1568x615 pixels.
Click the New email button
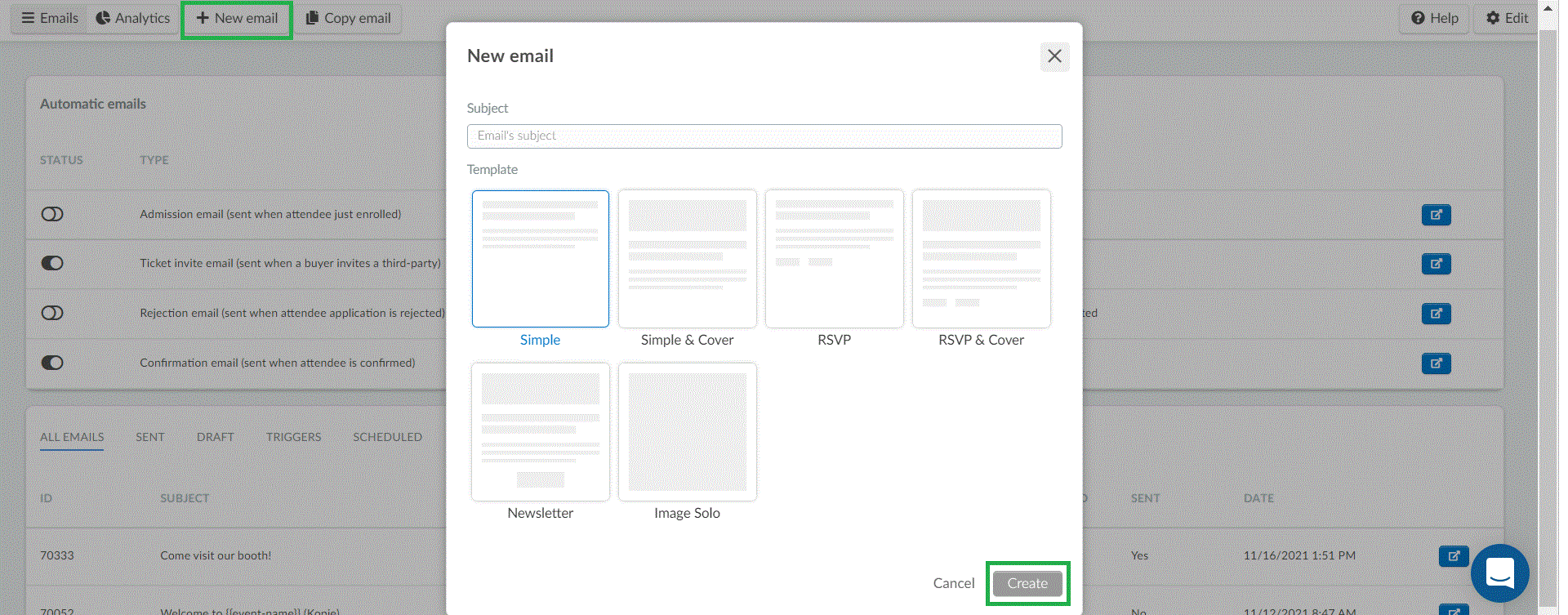click(237, 18)
